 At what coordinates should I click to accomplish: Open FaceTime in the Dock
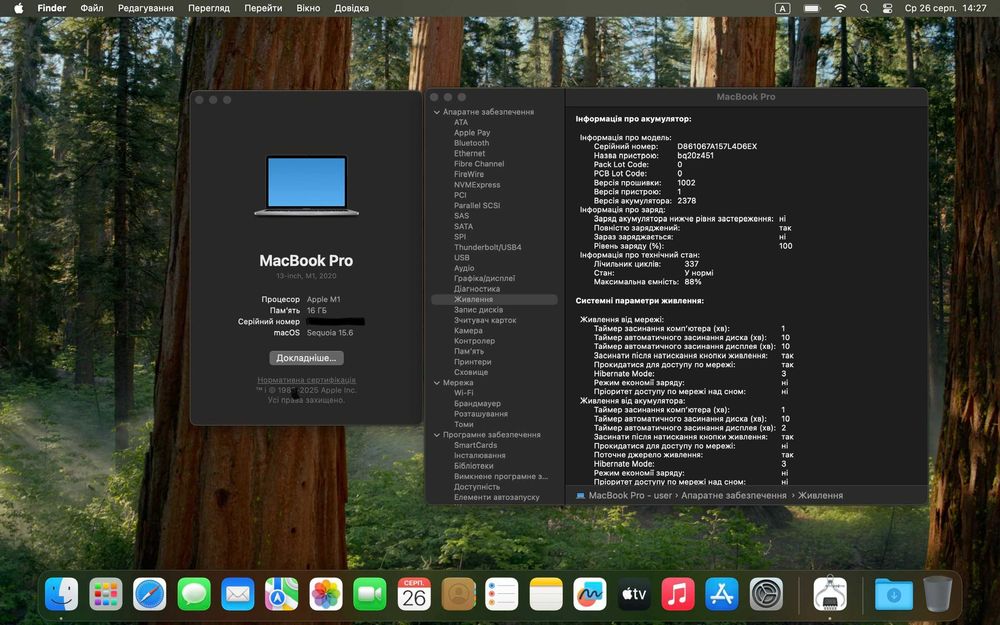tap(370, 594)
